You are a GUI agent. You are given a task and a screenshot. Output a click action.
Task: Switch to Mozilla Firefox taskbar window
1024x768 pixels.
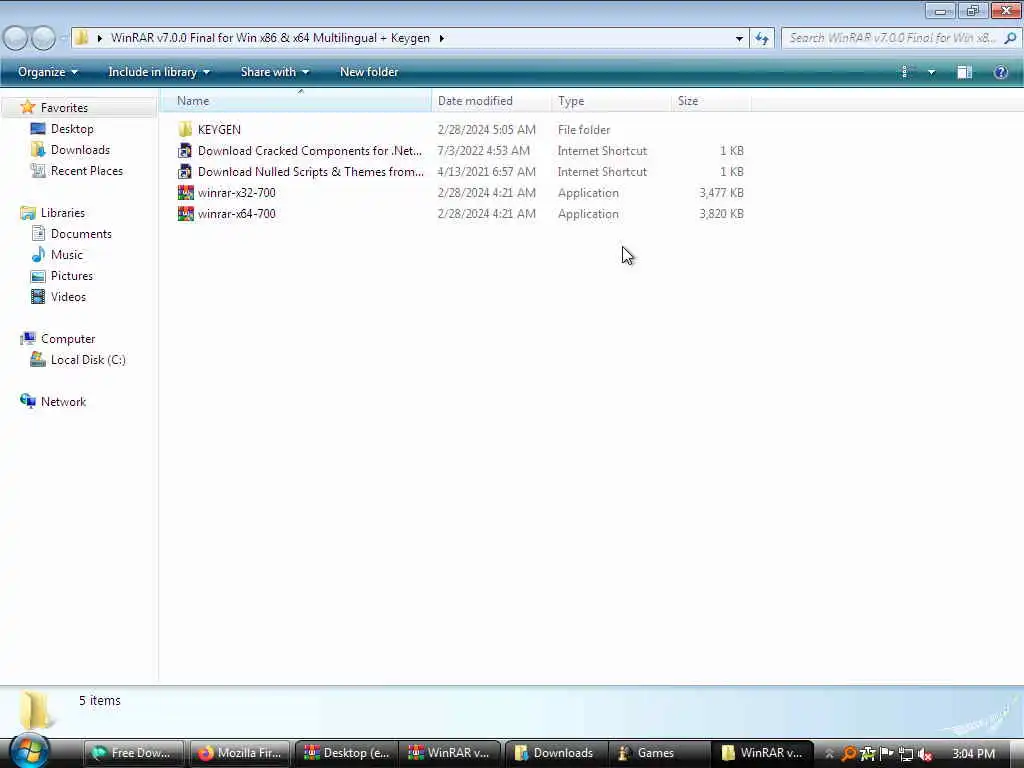pos(240,753)
